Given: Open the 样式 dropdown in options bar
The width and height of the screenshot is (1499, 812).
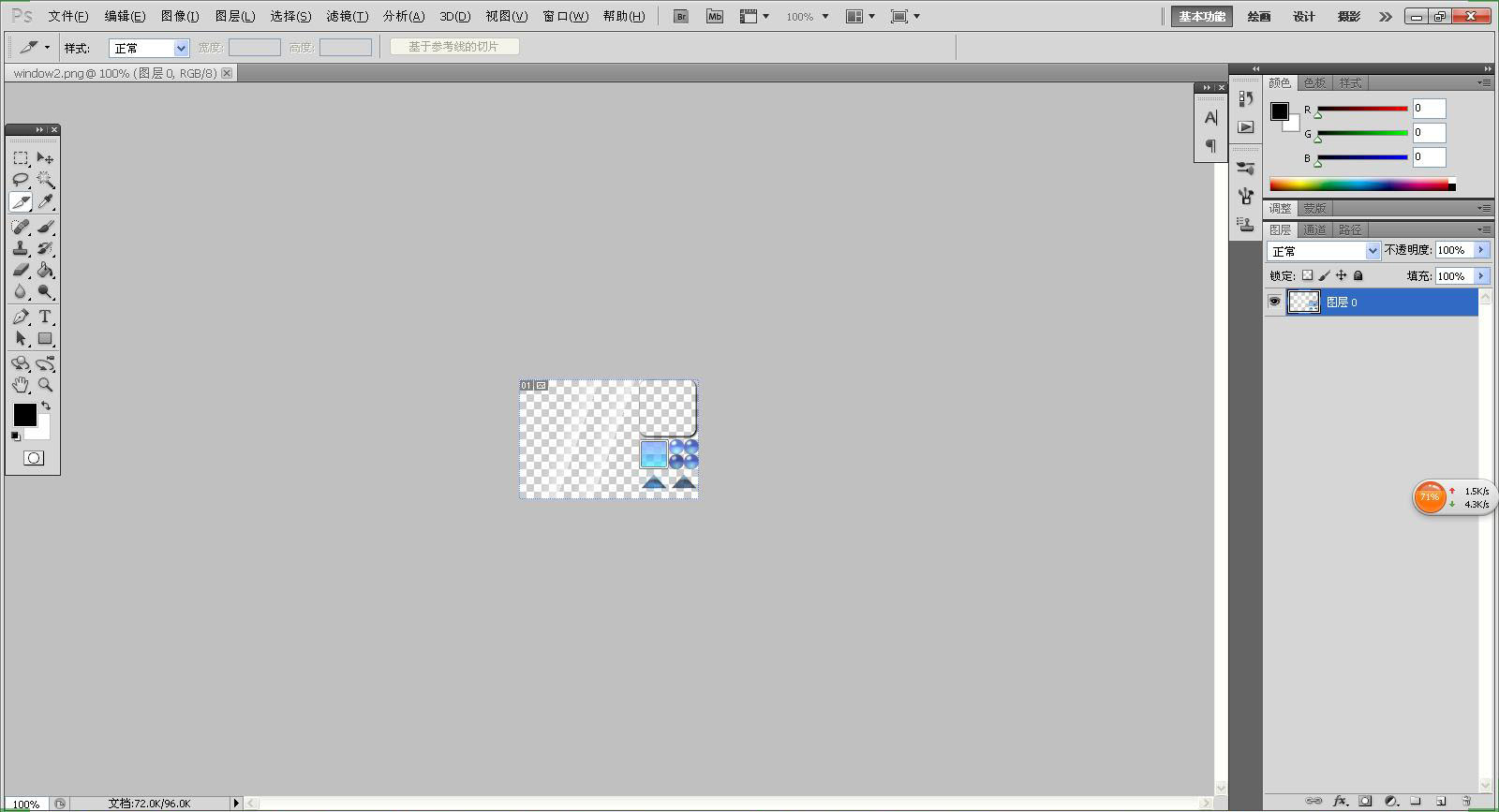Looking at the screenshot, I should tap(150, 48).
